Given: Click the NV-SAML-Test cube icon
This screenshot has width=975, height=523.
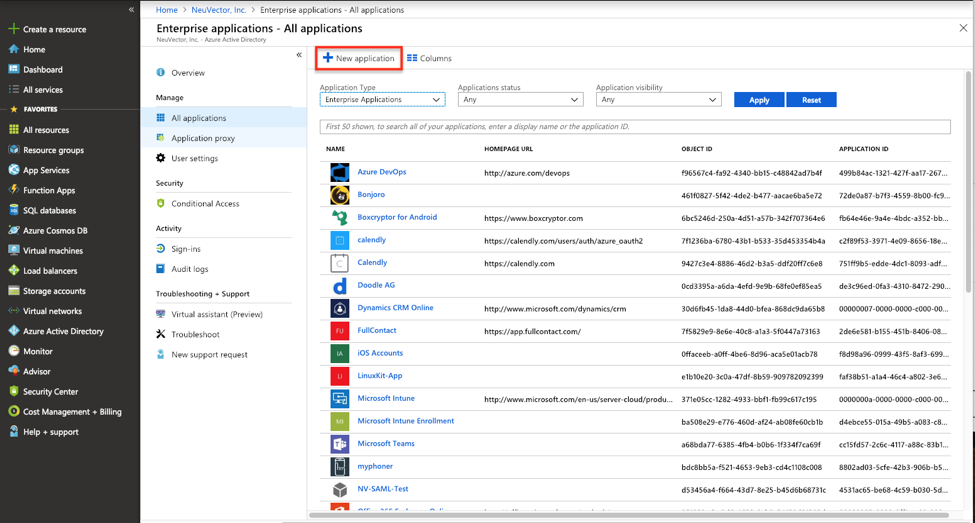Looking at the screenshot, I should 340,489.
